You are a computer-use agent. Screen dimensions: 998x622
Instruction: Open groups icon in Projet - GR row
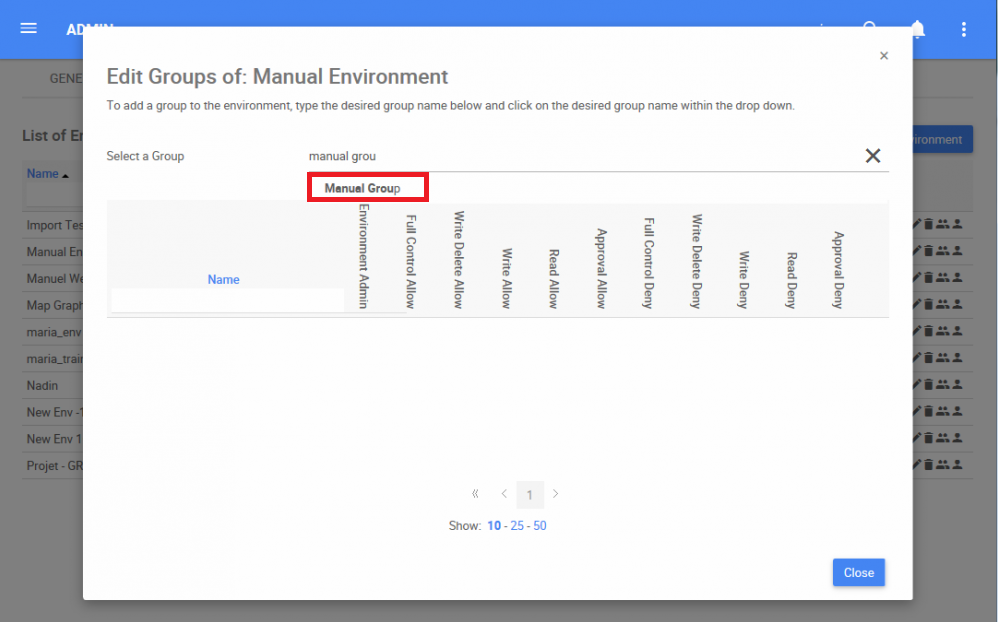943,465
